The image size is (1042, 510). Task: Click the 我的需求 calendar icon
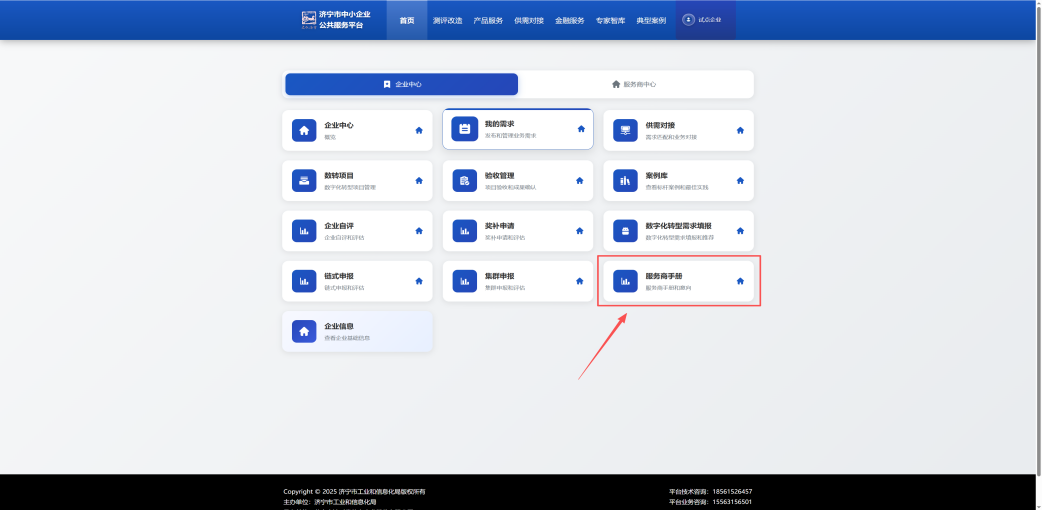[x=464, y=129]
